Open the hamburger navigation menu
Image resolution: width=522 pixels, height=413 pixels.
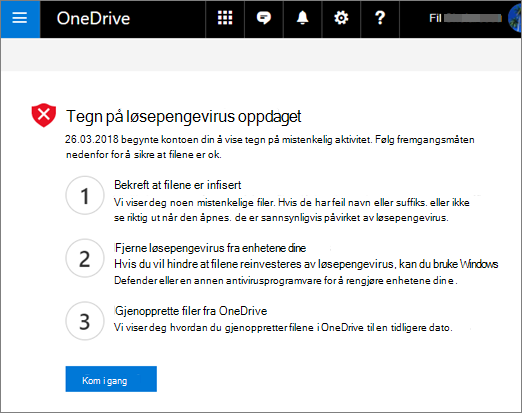click(20, 19)
